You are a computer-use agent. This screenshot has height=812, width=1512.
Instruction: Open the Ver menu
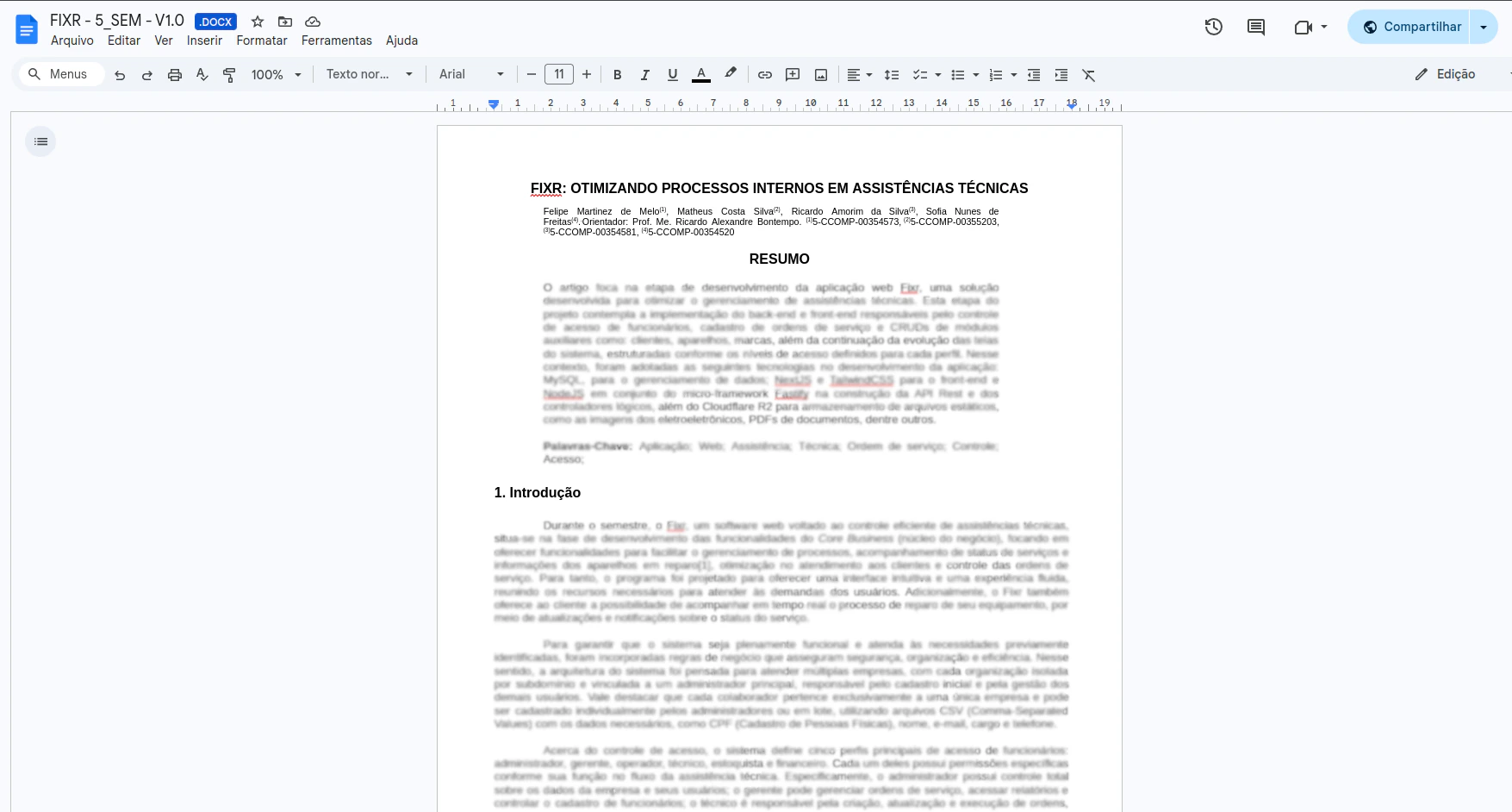(164, 41)
